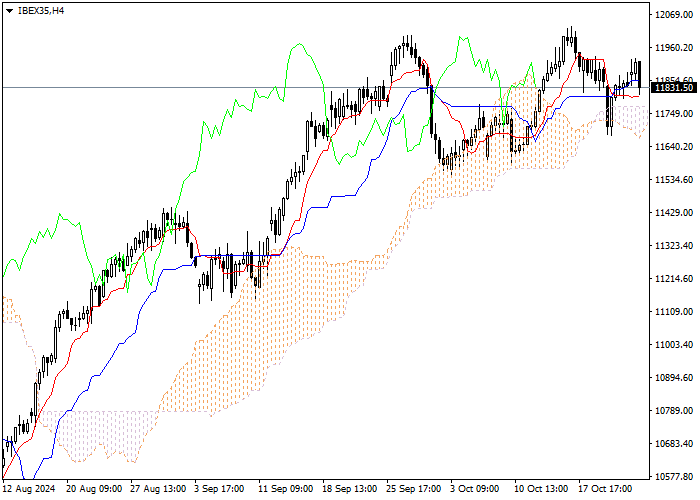Click the 10683.40 price axis label

674,444
